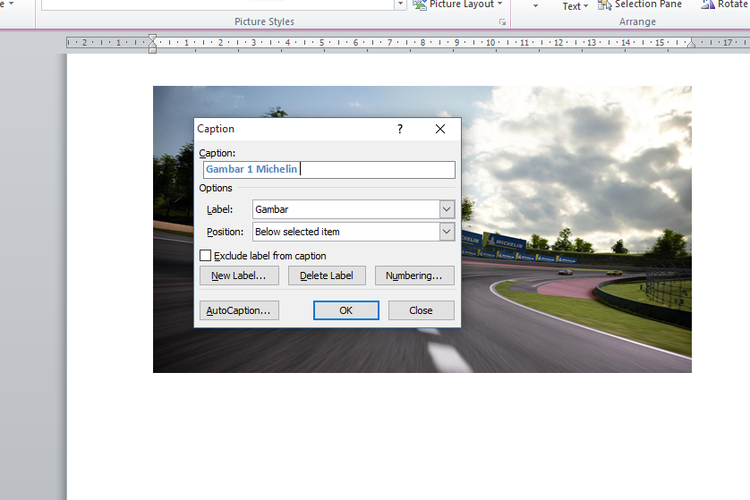Launch the Picture Styles dialog launcher

502,22
